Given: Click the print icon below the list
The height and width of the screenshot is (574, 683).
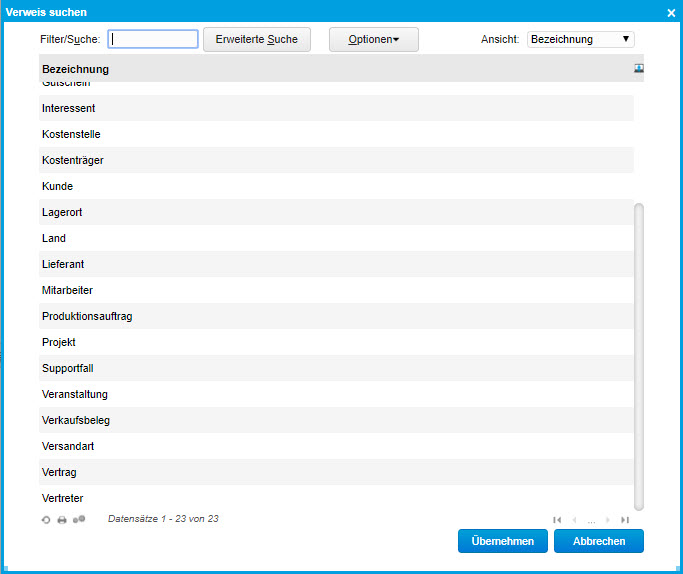Looking at the screenshot, I should click(x=62, y=520).
